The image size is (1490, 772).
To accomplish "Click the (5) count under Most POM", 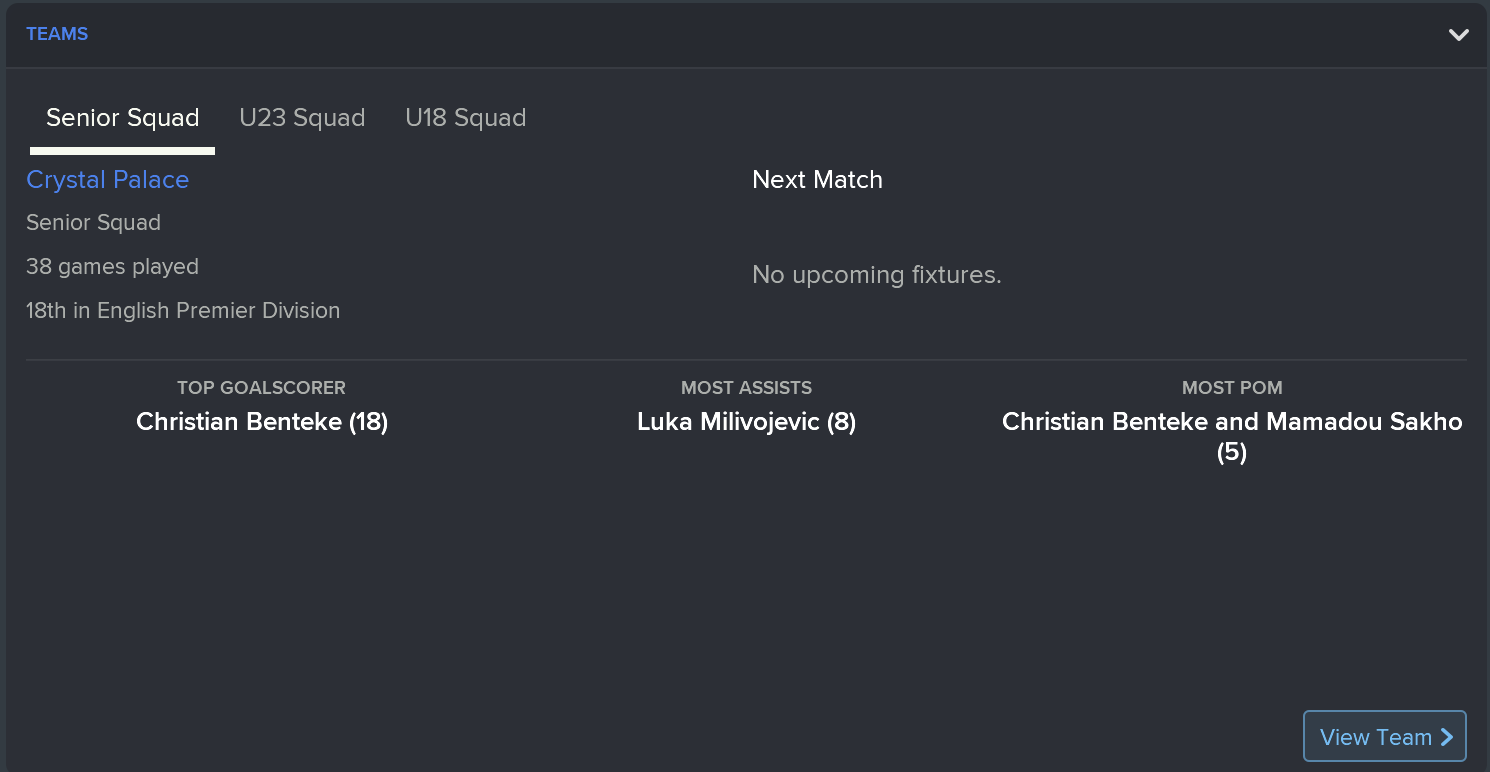I will tap(1231, 453).
